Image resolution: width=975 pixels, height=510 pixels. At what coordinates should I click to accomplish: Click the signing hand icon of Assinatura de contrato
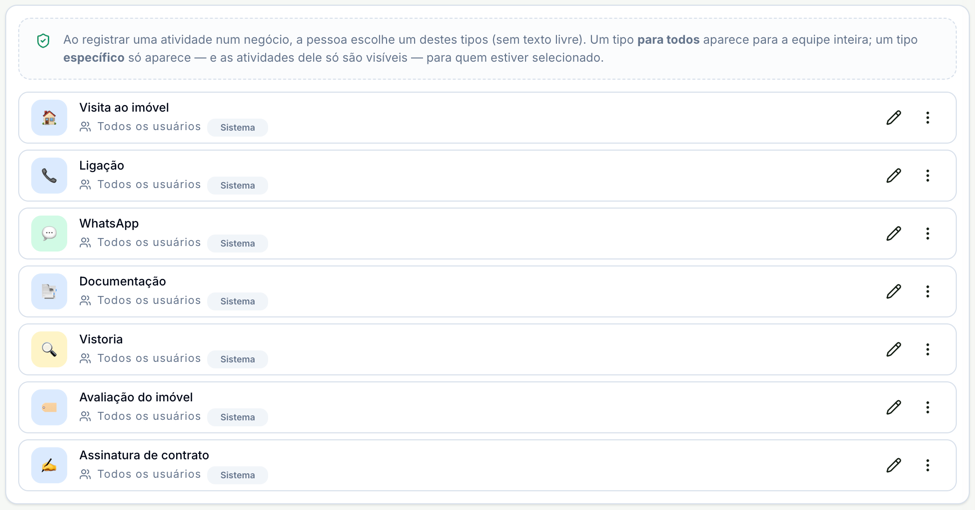point(49,465)
